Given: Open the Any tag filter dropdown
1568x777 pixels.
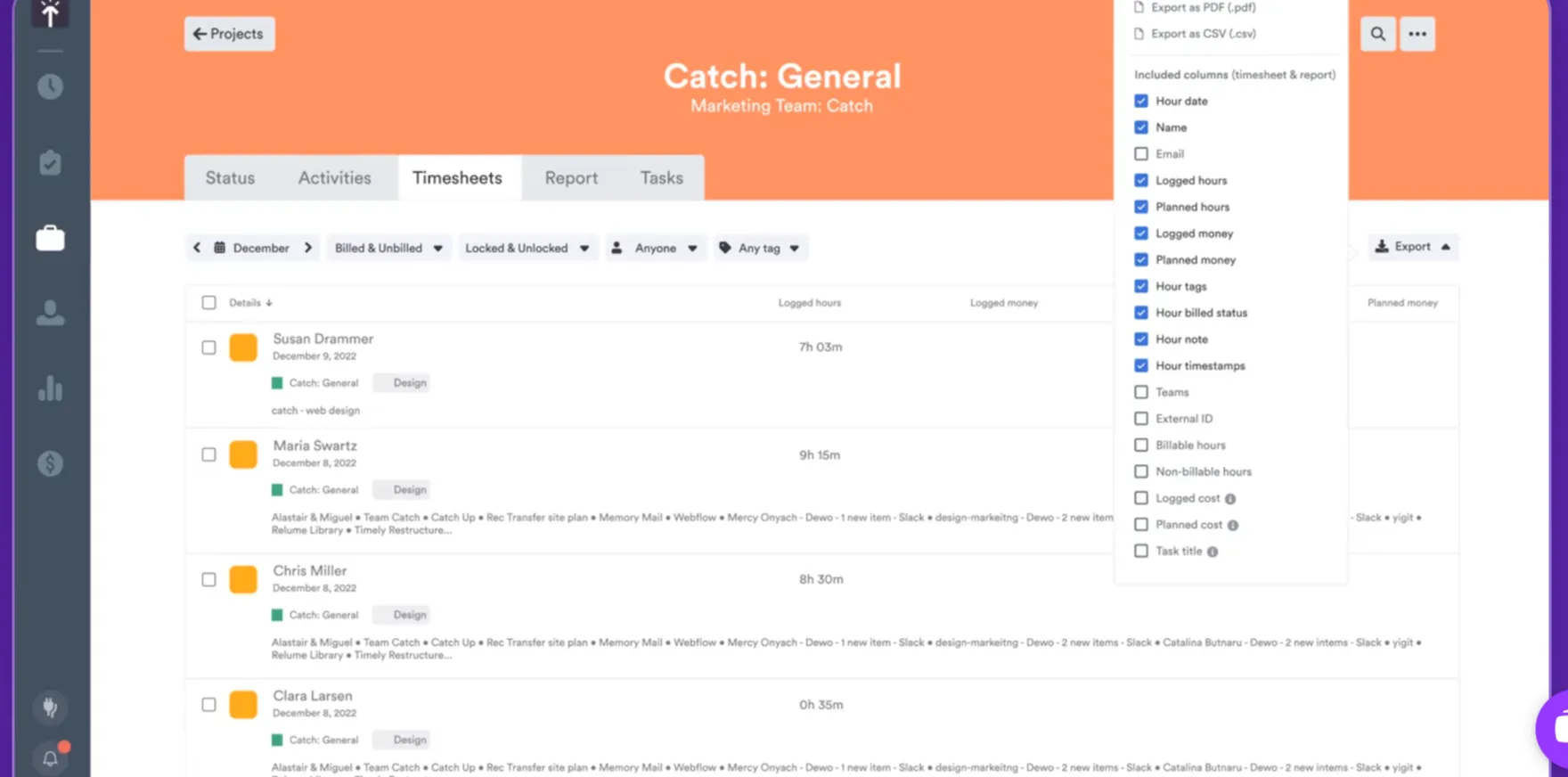Looking at the screenshot, I should [760, 248].
